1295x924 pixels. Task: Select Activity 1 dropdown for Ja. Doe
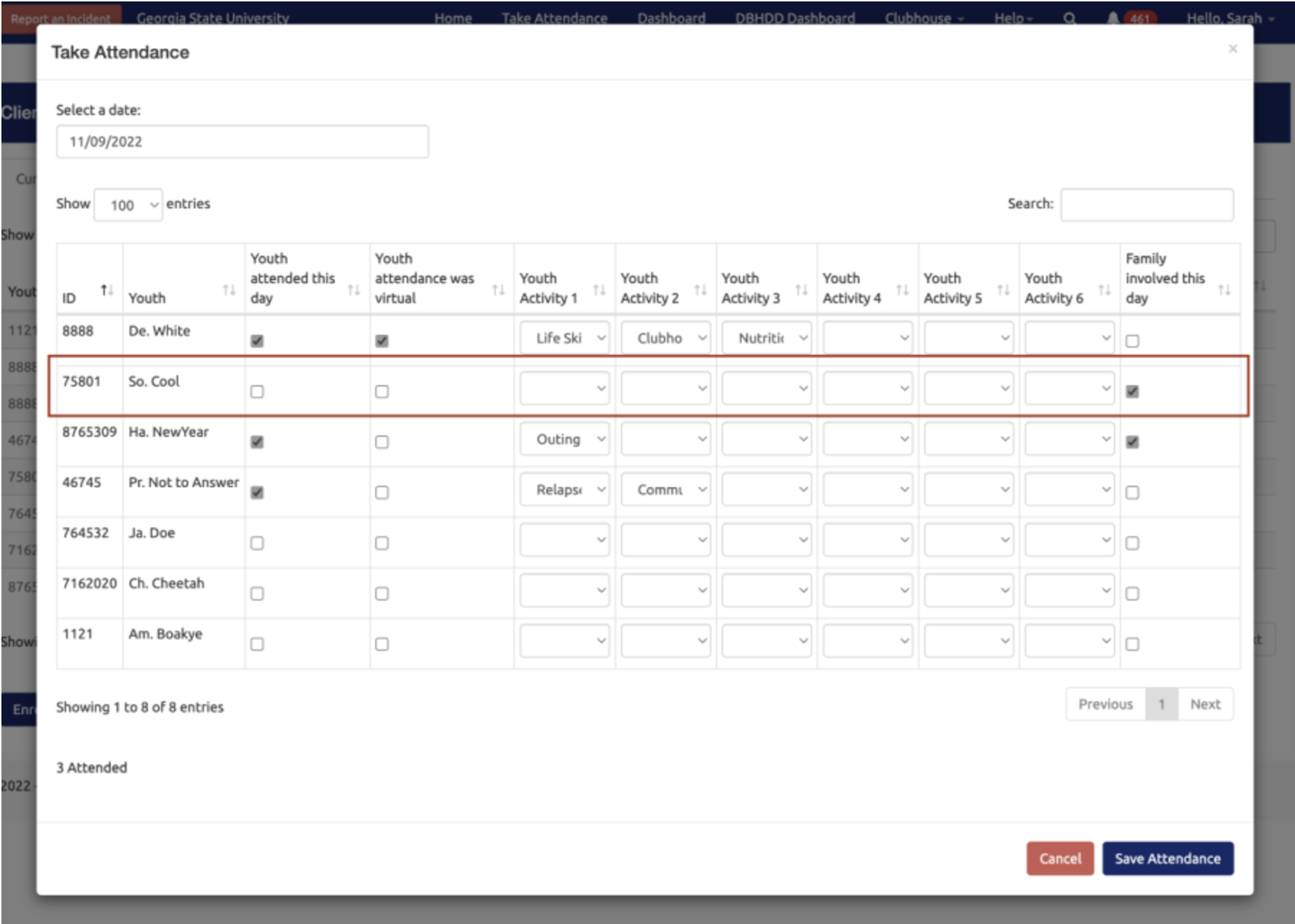tap(565, 540)
